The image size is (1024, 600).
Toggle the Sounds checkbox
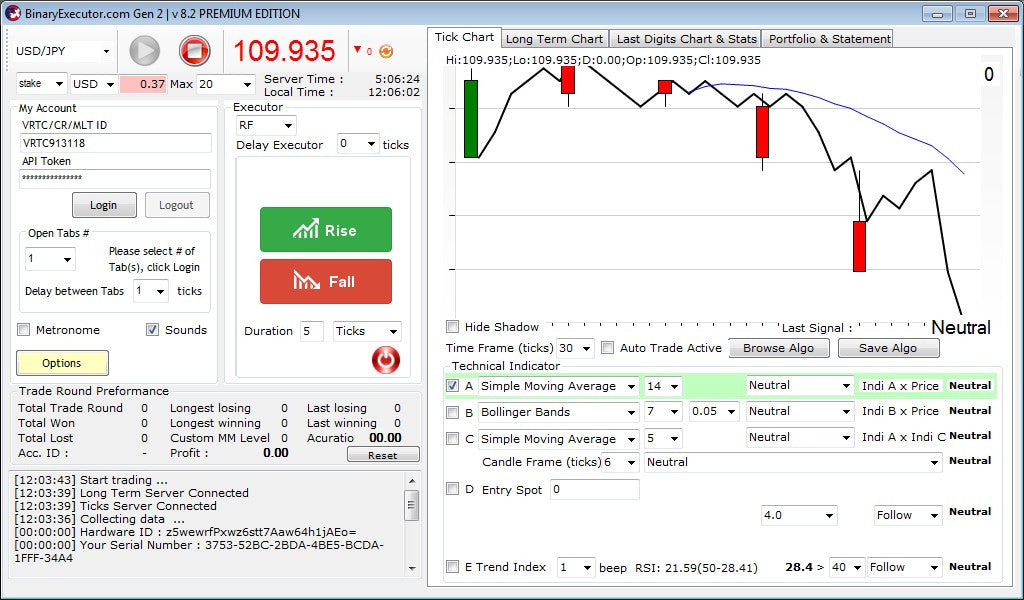pyautogui.click(x=153, y=330)
